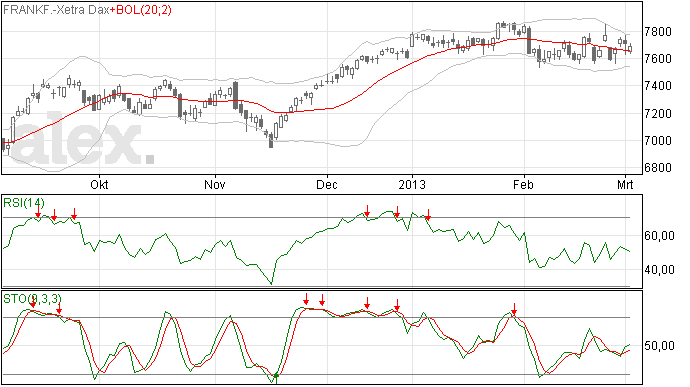Viewport: 690px width, 387px height.
Task: Select the Dec month label
Action: click(x=327, y=184)
